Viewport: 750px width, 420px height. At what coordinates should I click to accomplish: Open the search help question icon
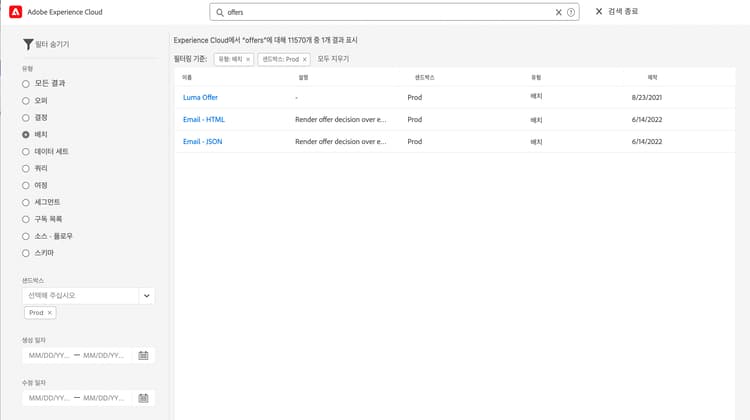[x=571, y=12]
